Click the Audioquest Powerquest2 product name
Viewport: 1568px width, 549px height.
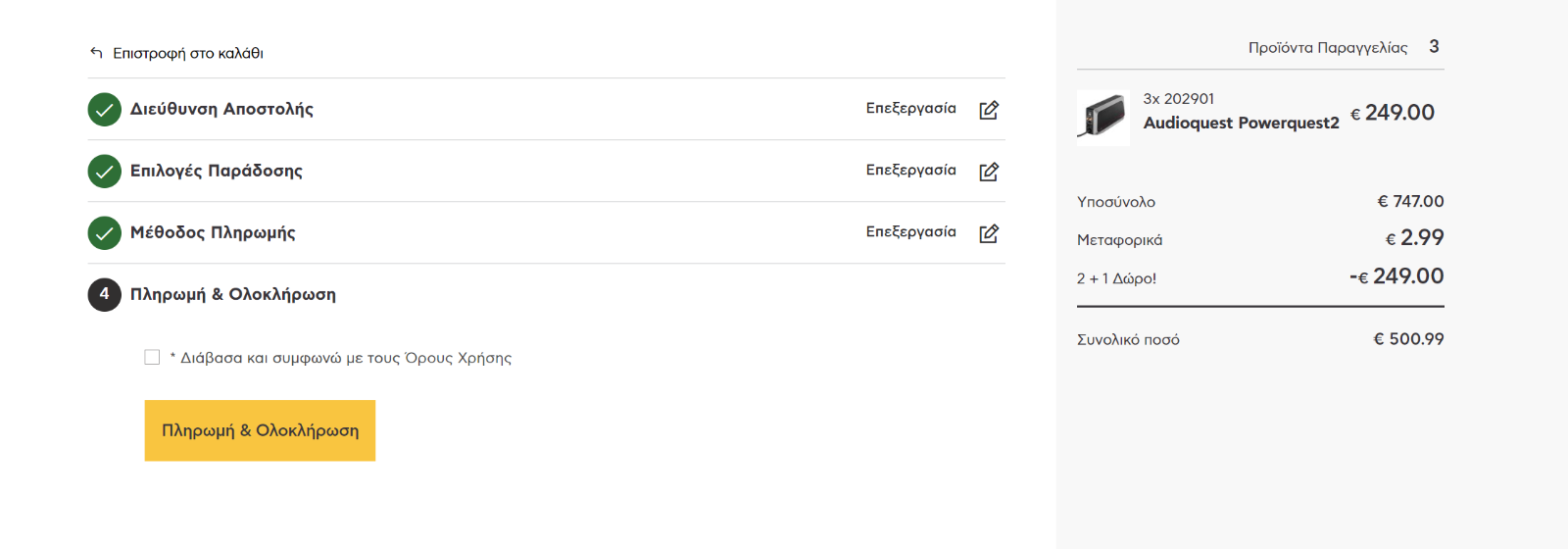(x=1241, y=123)
